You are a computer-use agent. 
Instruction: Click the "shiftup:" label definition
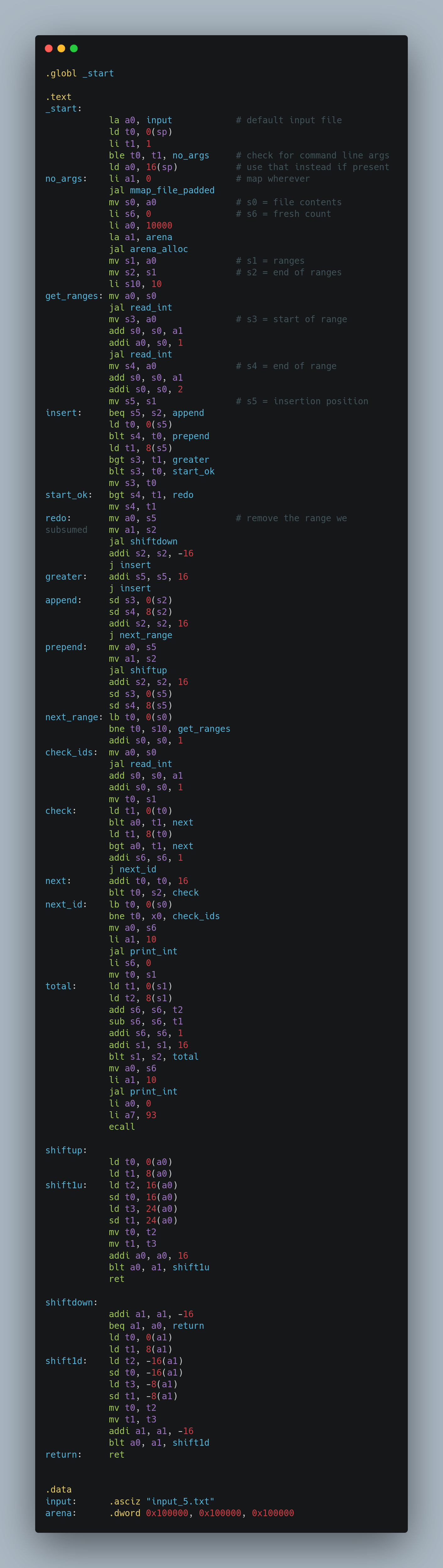[x=66, y=1151]
